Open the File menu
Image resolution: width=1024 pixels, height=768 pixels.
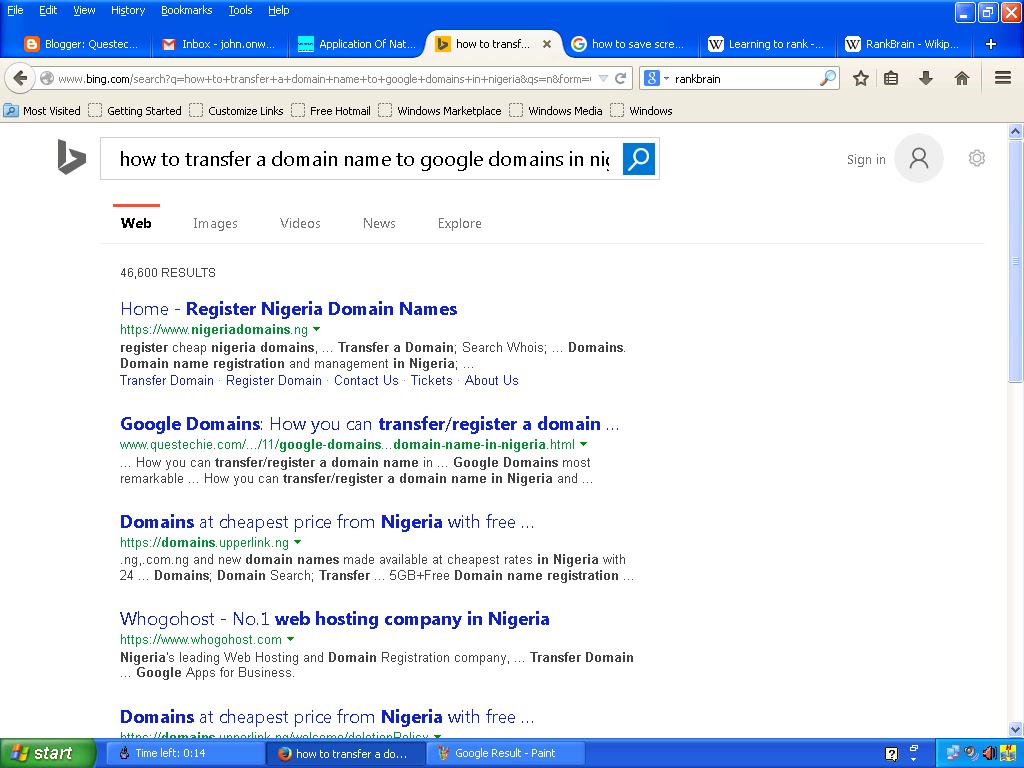pos(15,10)
